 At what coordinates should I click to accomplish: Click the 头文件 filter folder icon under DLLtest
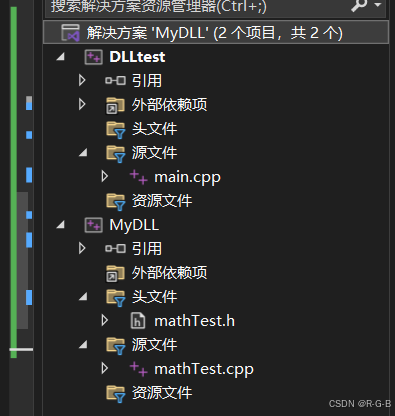click(x=116, y=130)
